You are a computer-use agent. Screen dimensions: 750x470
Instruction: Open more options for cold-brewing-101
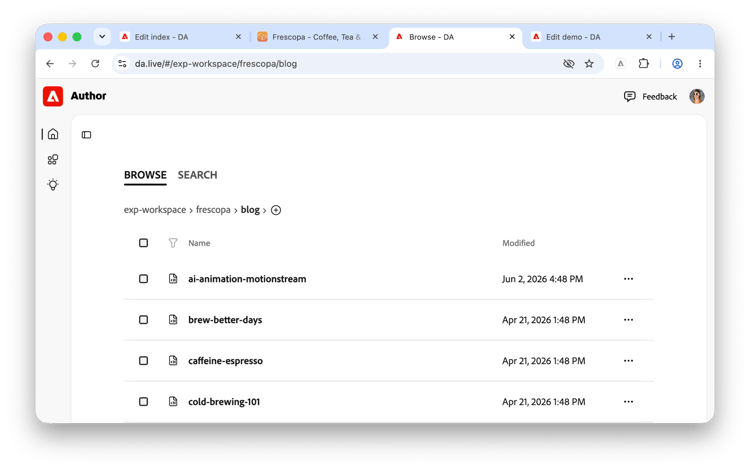pos(629,402)
